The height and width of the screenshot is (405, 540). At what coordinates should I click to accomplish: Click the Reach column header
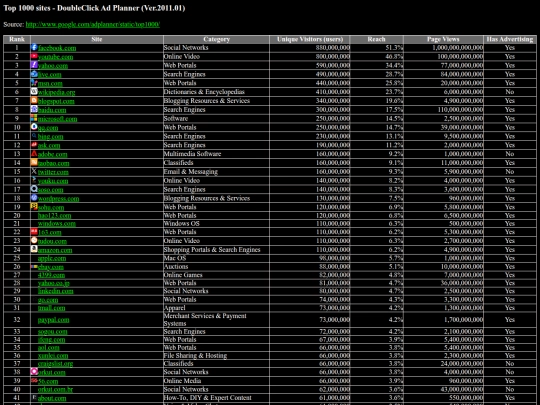pyautogui.click(x=376, y=39)
